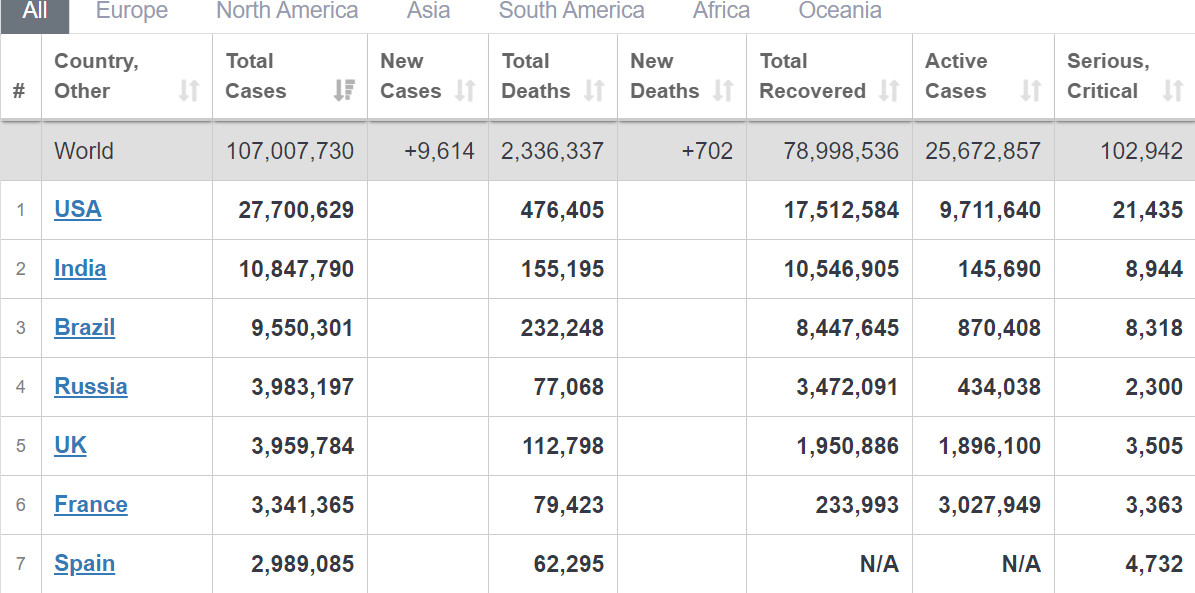Sort using Active Cases sort icon

[x=1031, y=91]
